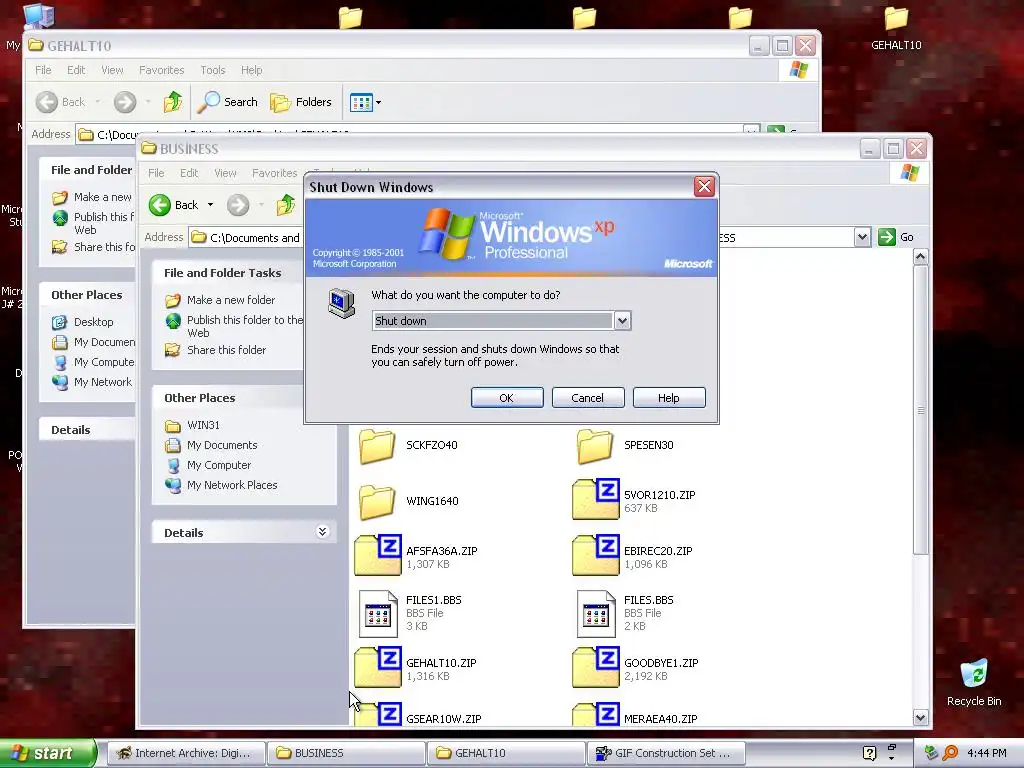The image size is (1024, 768).
Task: Switch to BUSINESS taskbar button
Action: click(346, 753)
